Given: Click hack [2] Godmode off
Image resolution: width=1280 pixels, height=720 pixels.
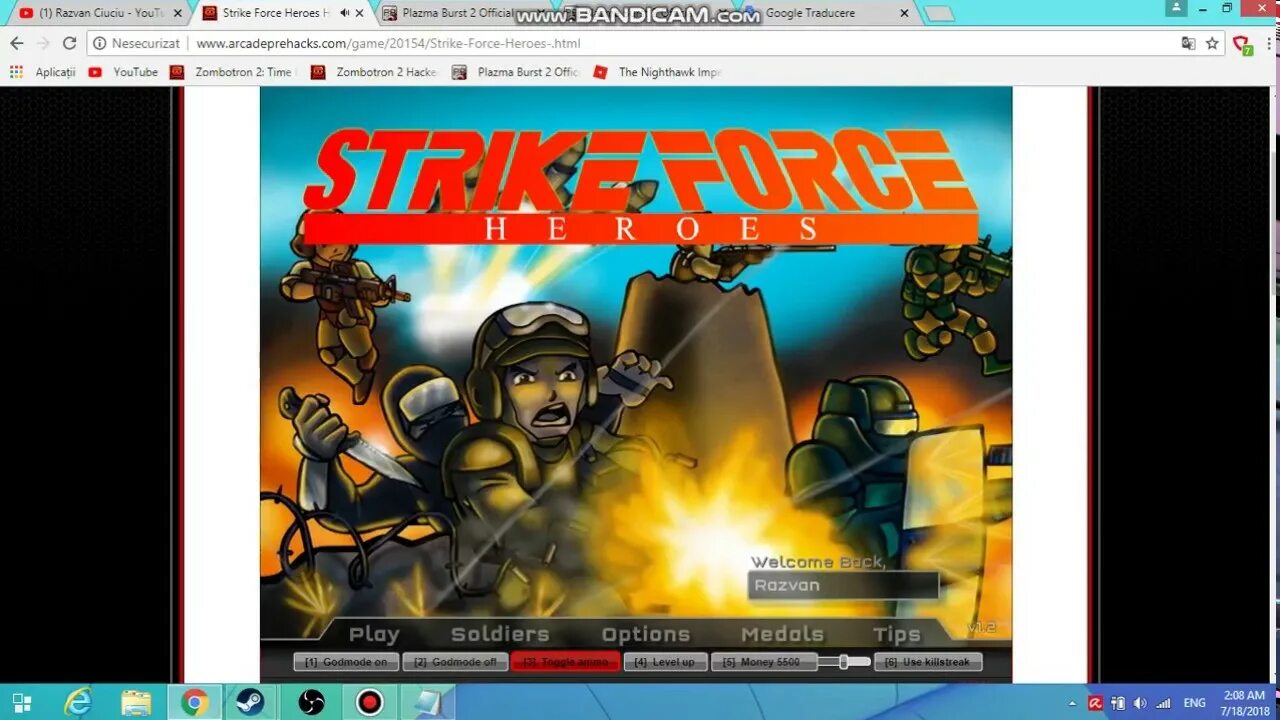Looking at the screenshot, I should click(455, 662).
